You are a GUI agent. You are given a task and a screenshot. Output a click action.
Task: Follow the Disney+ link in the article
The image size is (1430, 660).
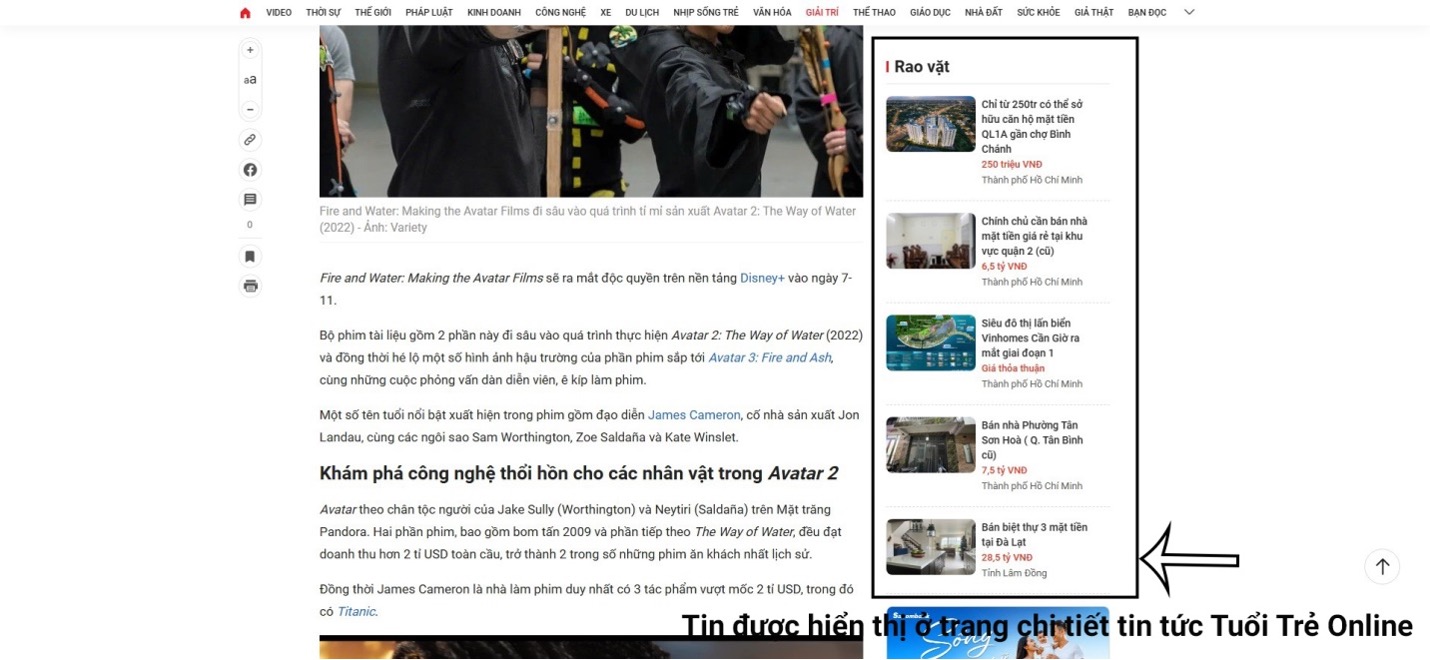(x=762, y=278)
